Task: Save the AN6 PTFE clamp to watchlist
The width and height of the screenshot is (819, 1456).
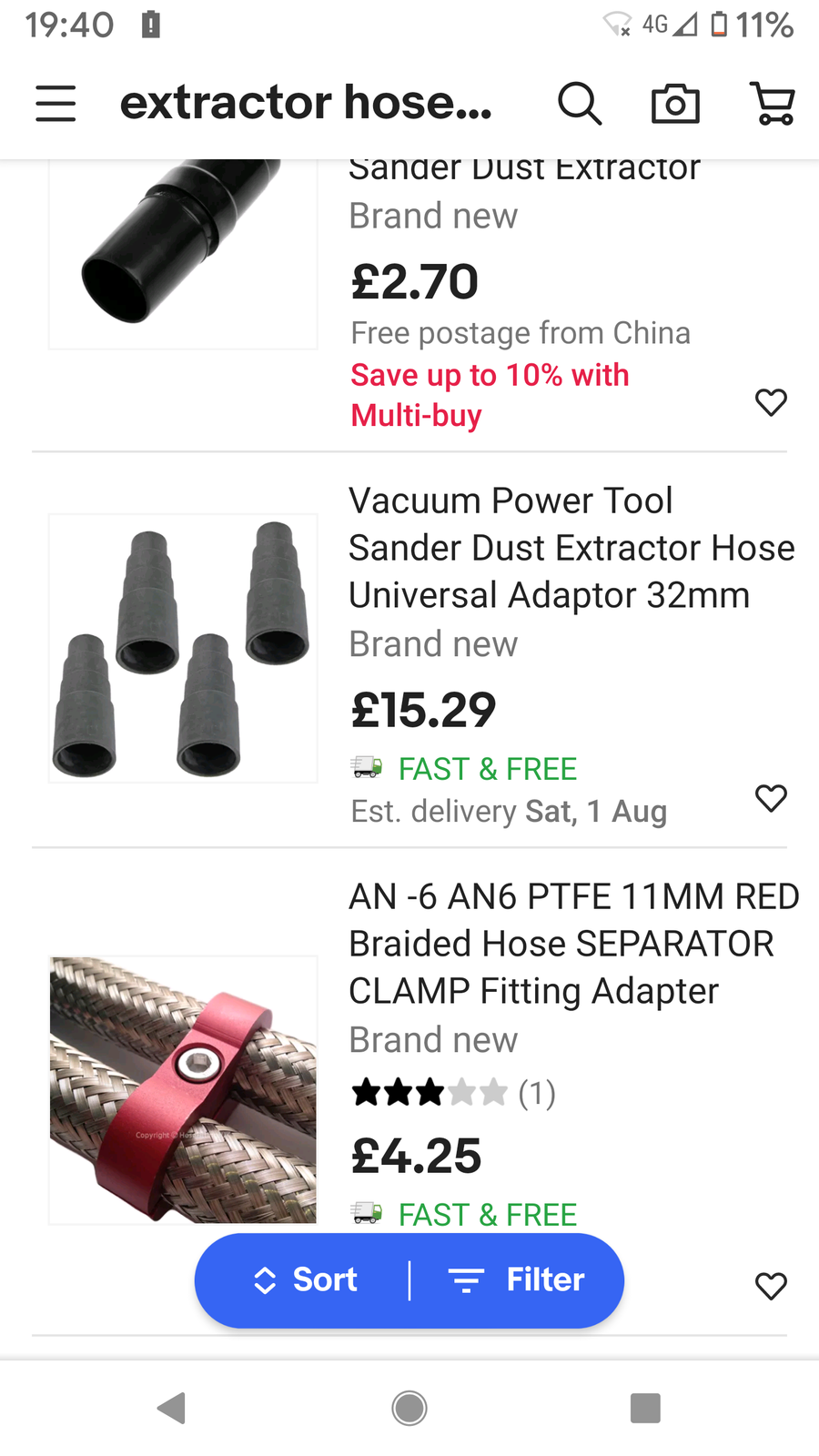Action: point(771,1285)
